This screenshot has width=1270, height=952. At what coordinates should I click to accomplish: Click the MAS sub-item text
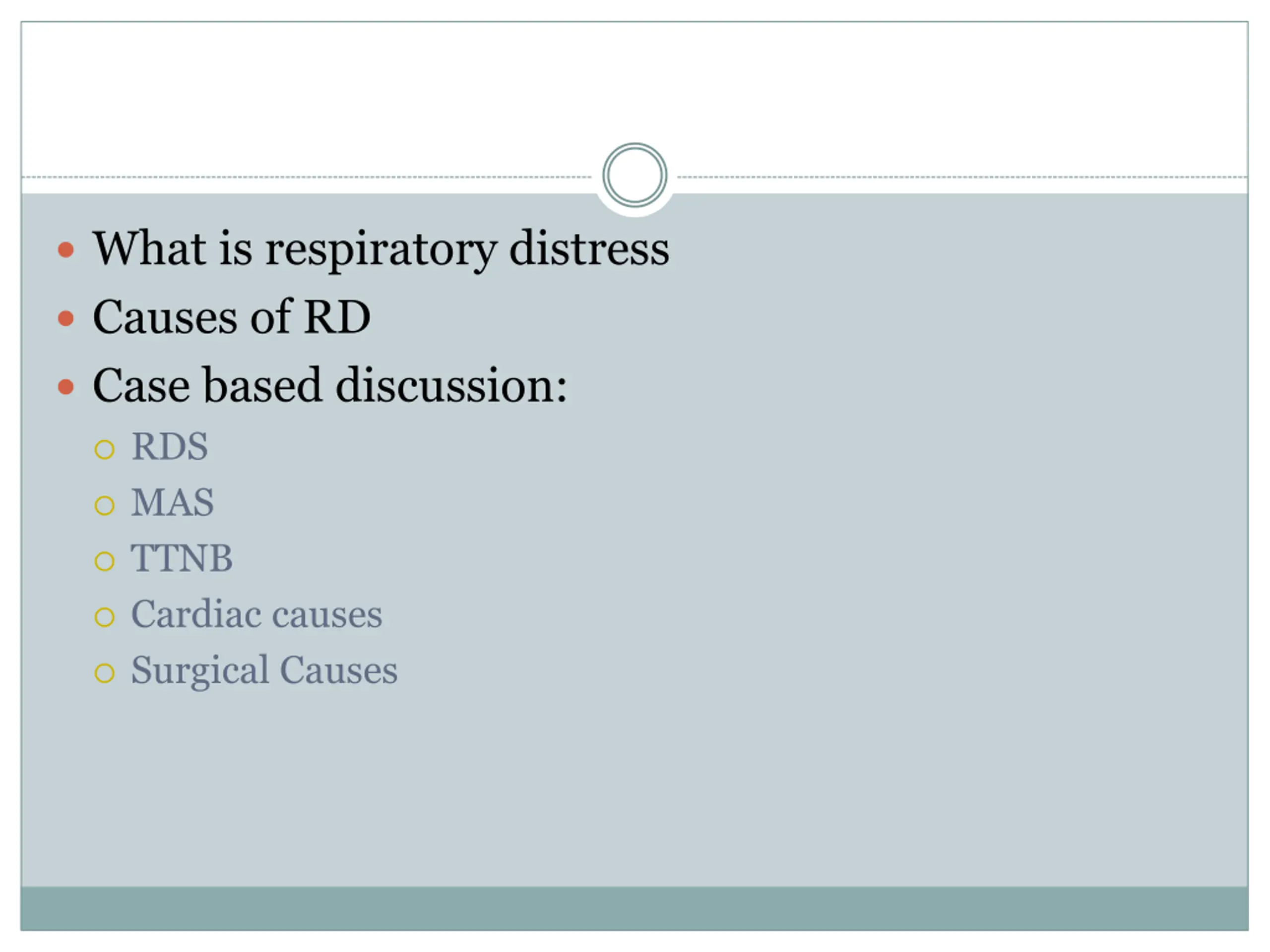click(x=172, y=503)
